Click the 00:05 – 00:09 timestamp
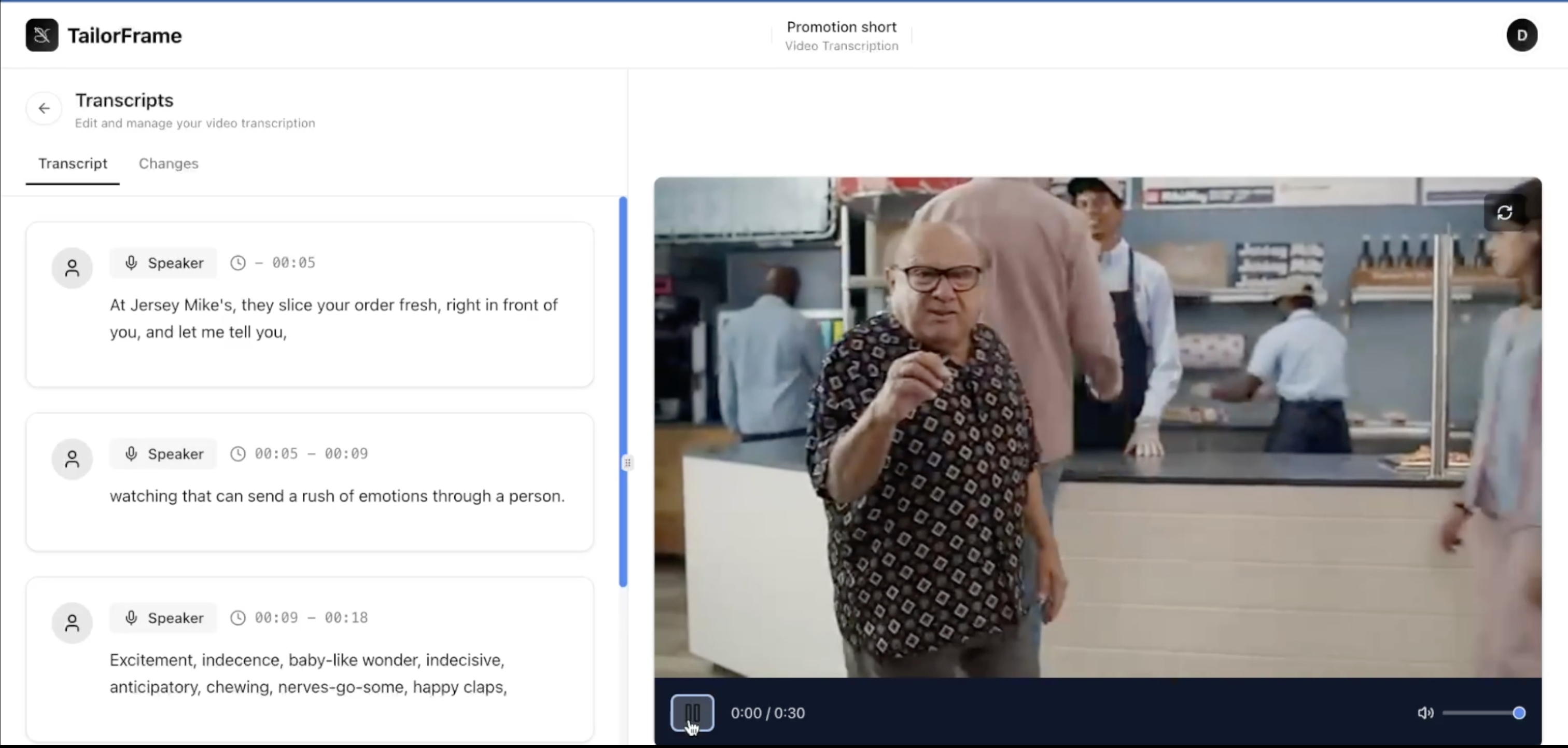 pos(311,454)
